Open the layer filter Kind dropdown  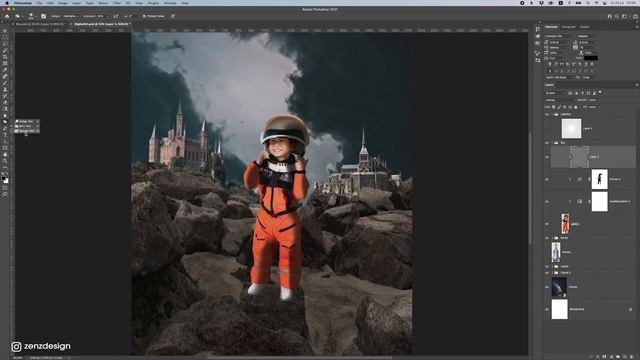point(556,93)
